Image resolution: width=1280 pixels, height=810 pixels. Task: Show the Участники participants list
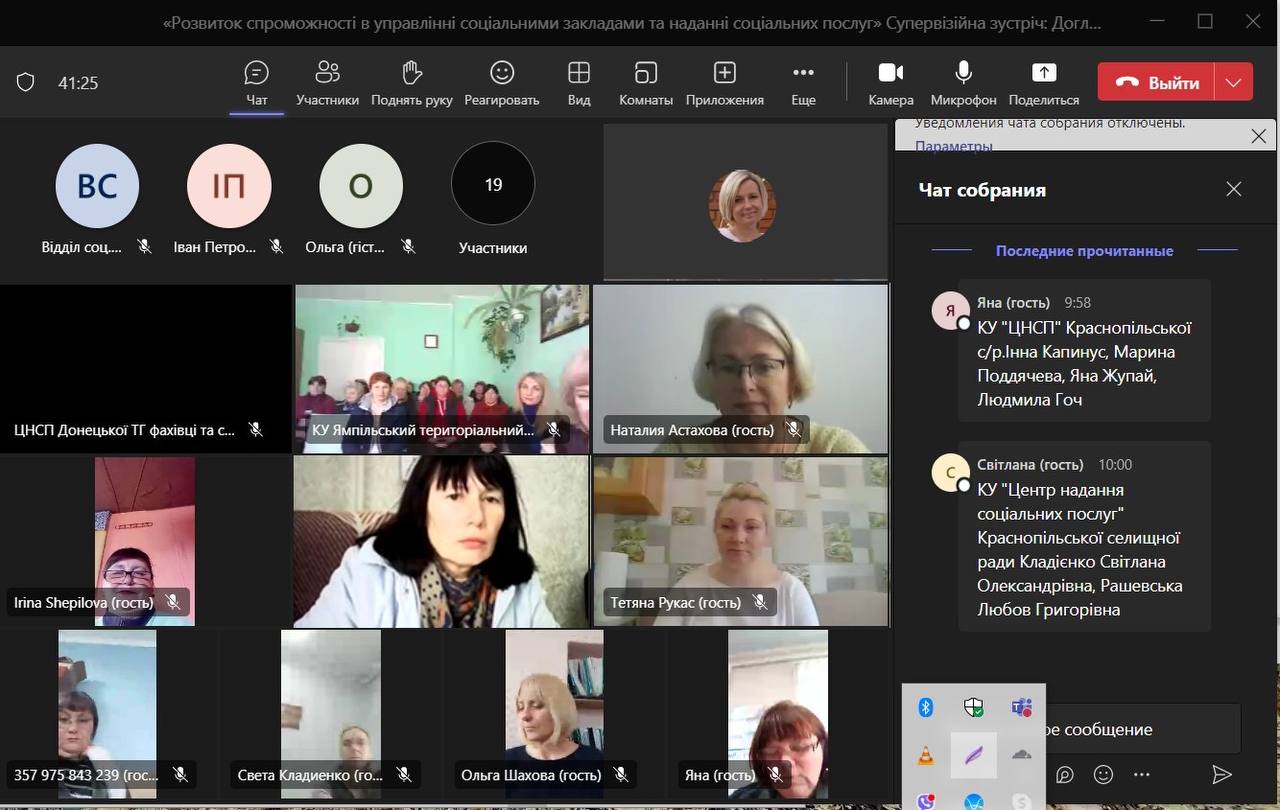click(327, 83)
